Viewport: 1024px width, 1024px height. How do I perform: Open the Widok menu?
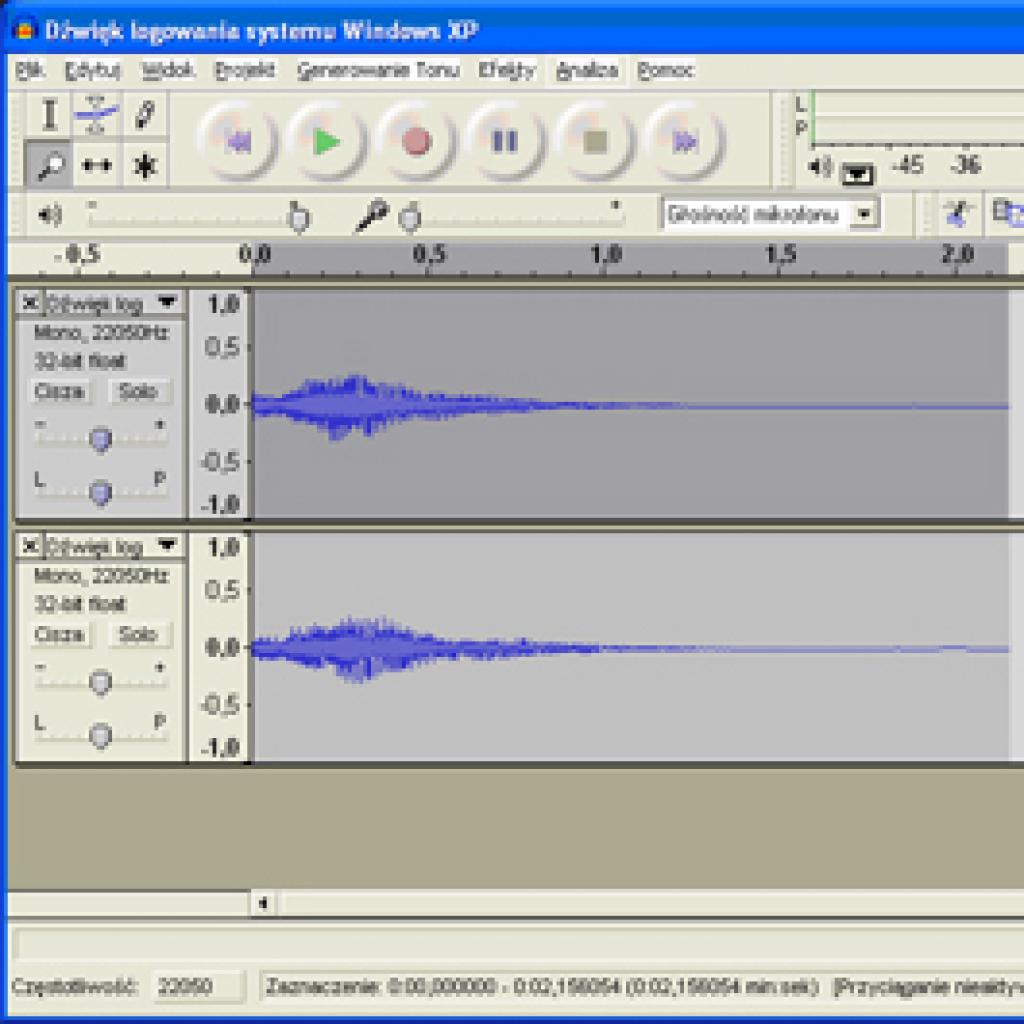[168, 69]
